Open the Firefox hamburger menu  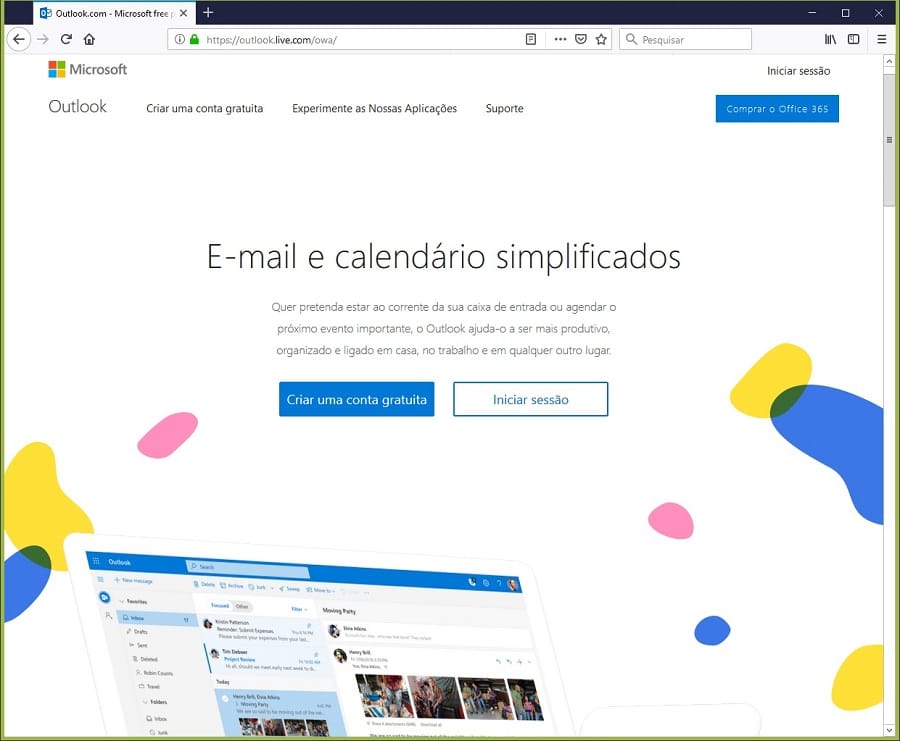(881, 39)
